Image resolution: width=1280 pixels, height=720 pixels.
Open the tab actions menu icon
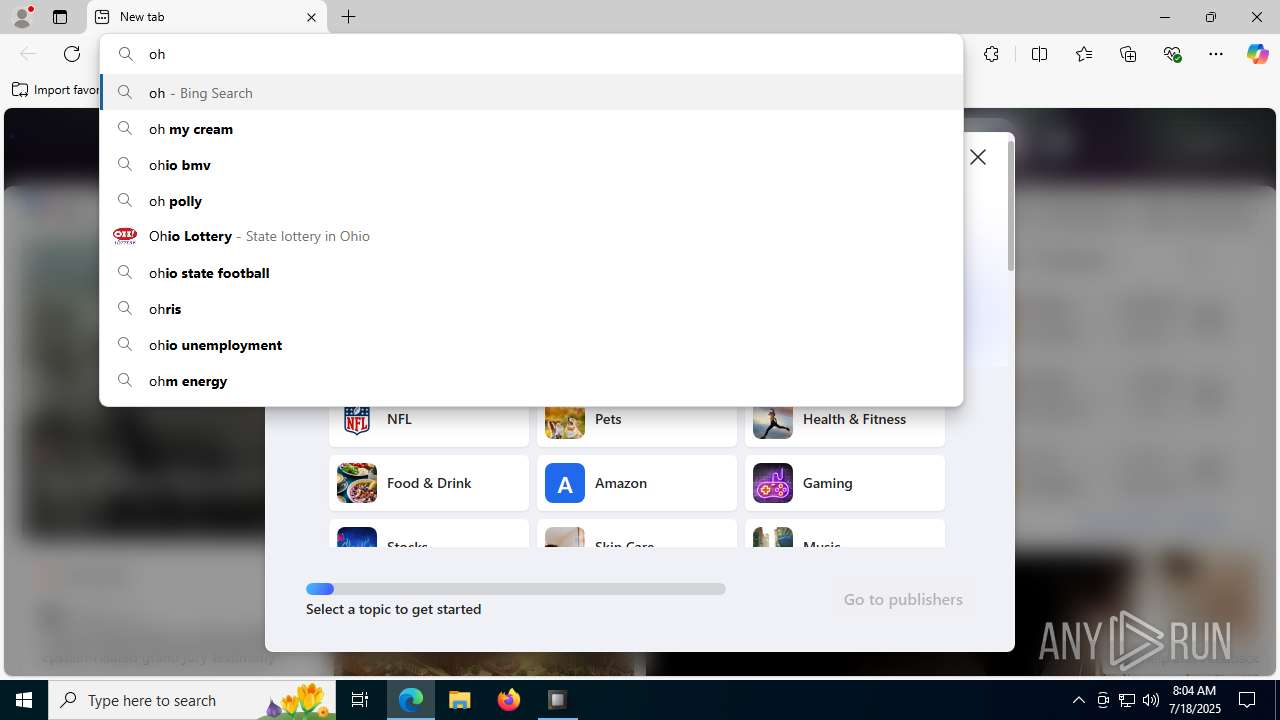(x=60, y=17)
